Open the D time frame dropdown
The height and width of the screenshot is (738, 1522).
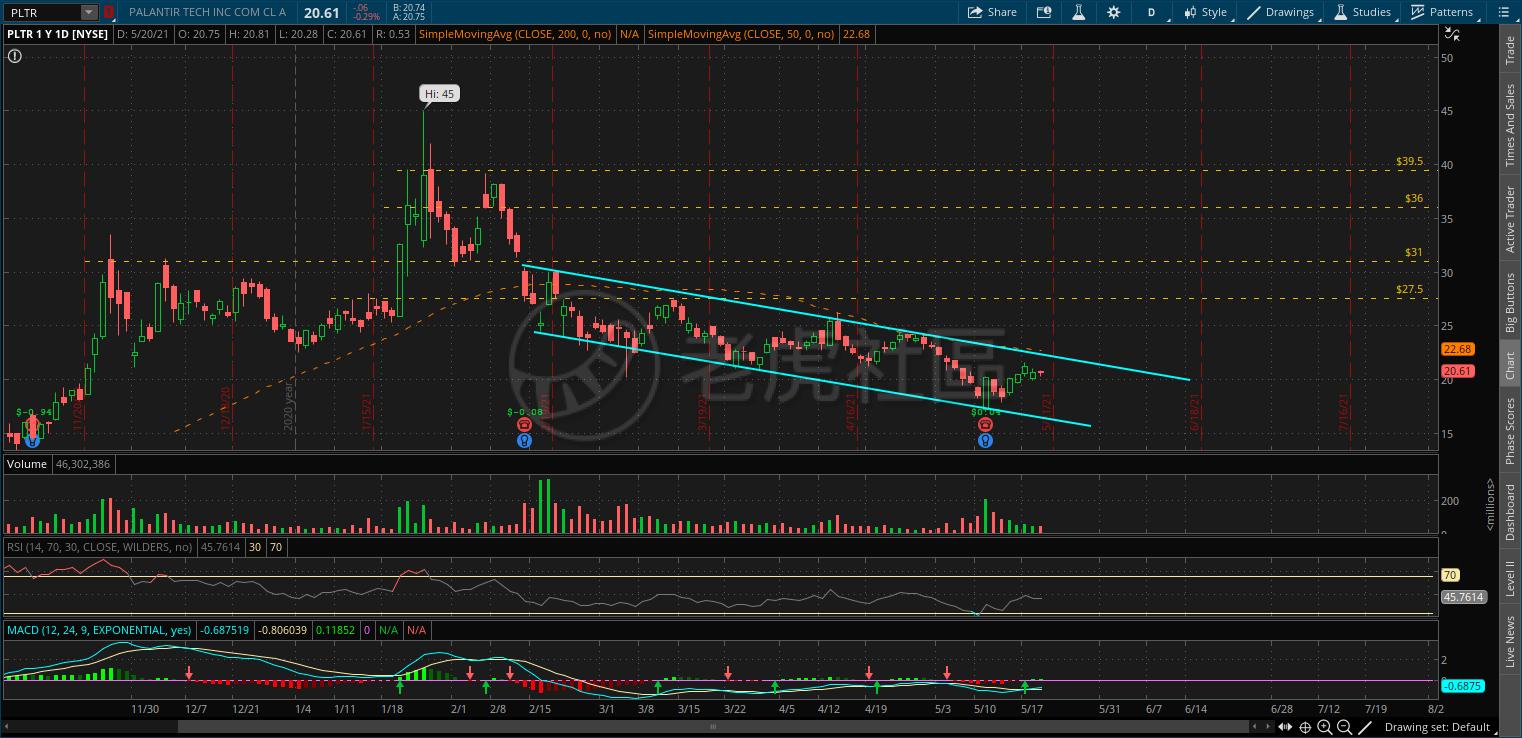click(1151, 12)
